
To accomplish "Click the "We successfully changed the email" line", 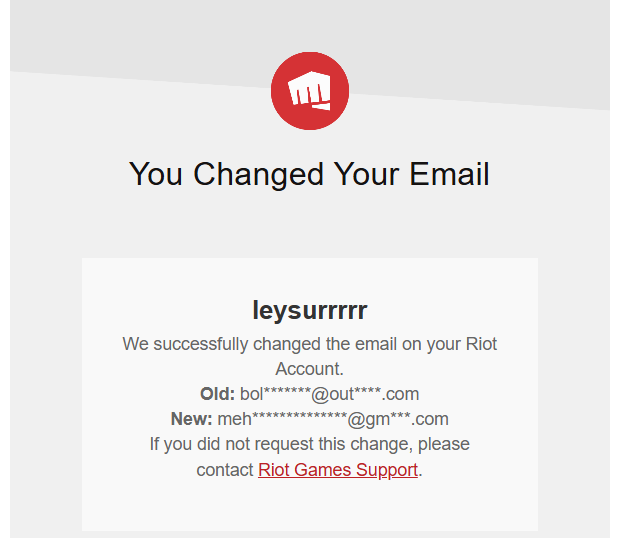I will point(310,344).
